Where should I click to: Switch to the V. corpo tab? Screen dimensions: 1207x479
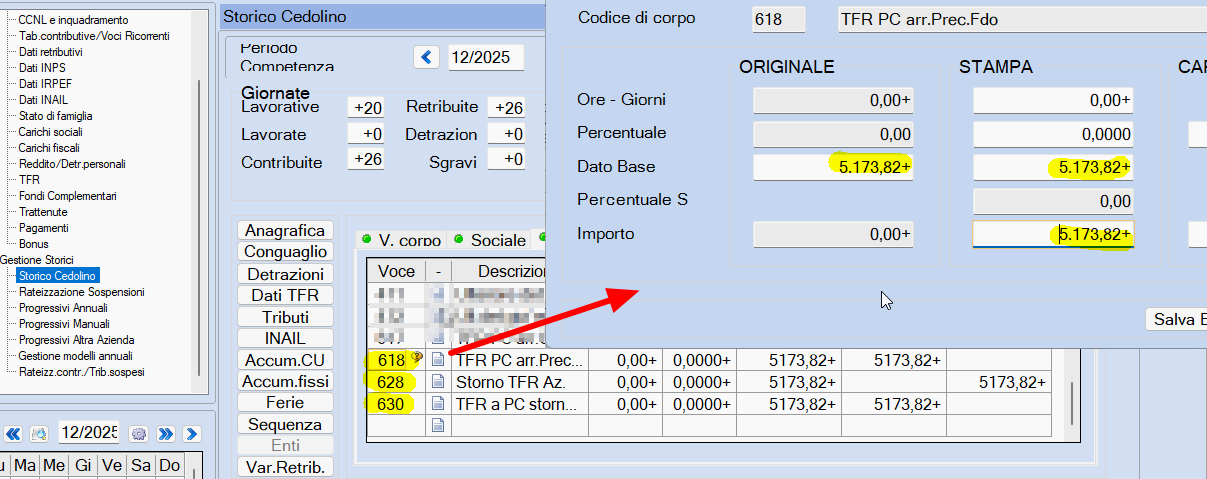pyautogui.click(x=400, y=240)
